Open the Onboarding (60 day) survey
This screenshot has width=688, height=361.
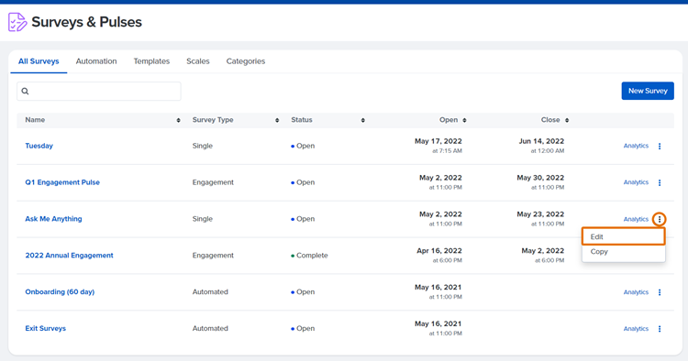60,292
